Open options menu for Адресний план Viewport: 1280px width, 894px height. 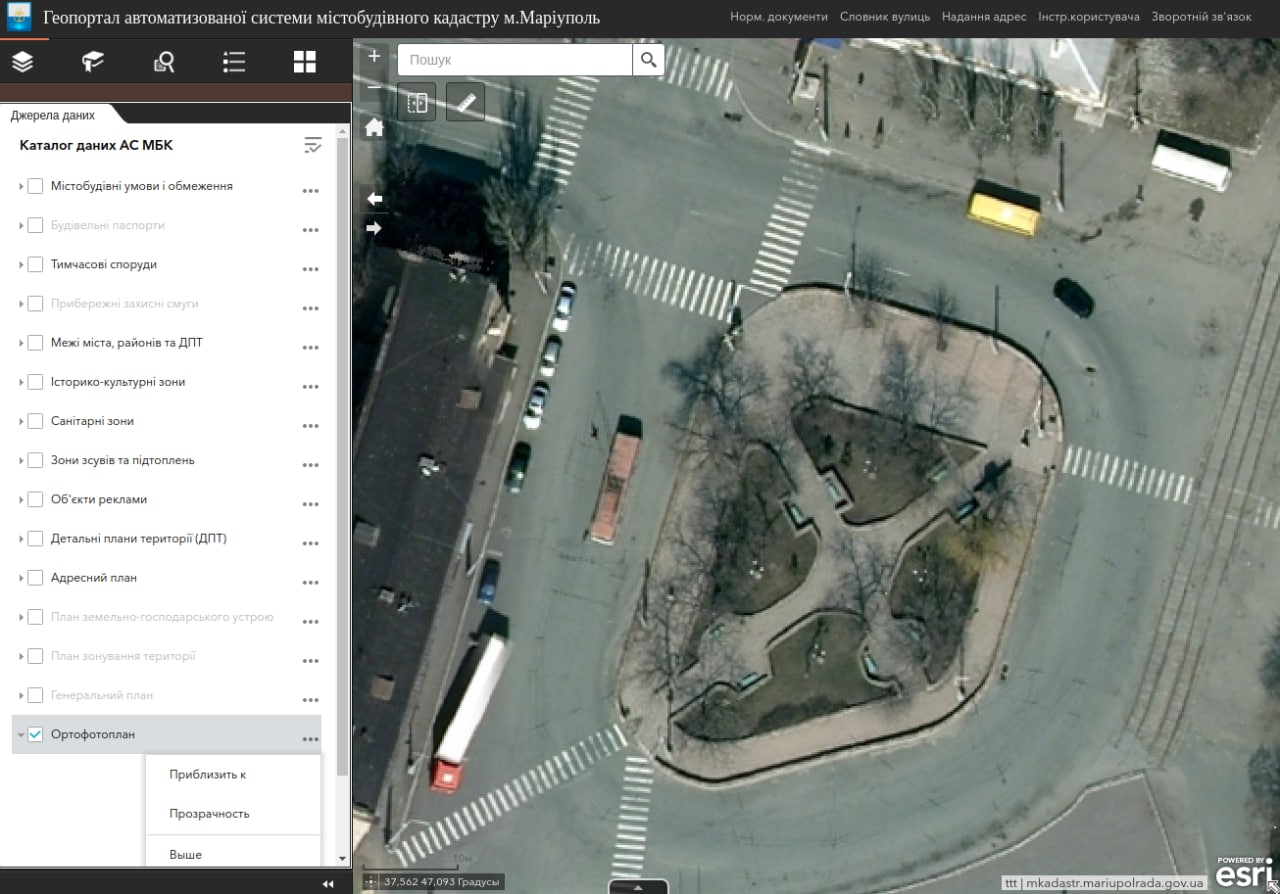pyautogui.click(x=311, y=582)
